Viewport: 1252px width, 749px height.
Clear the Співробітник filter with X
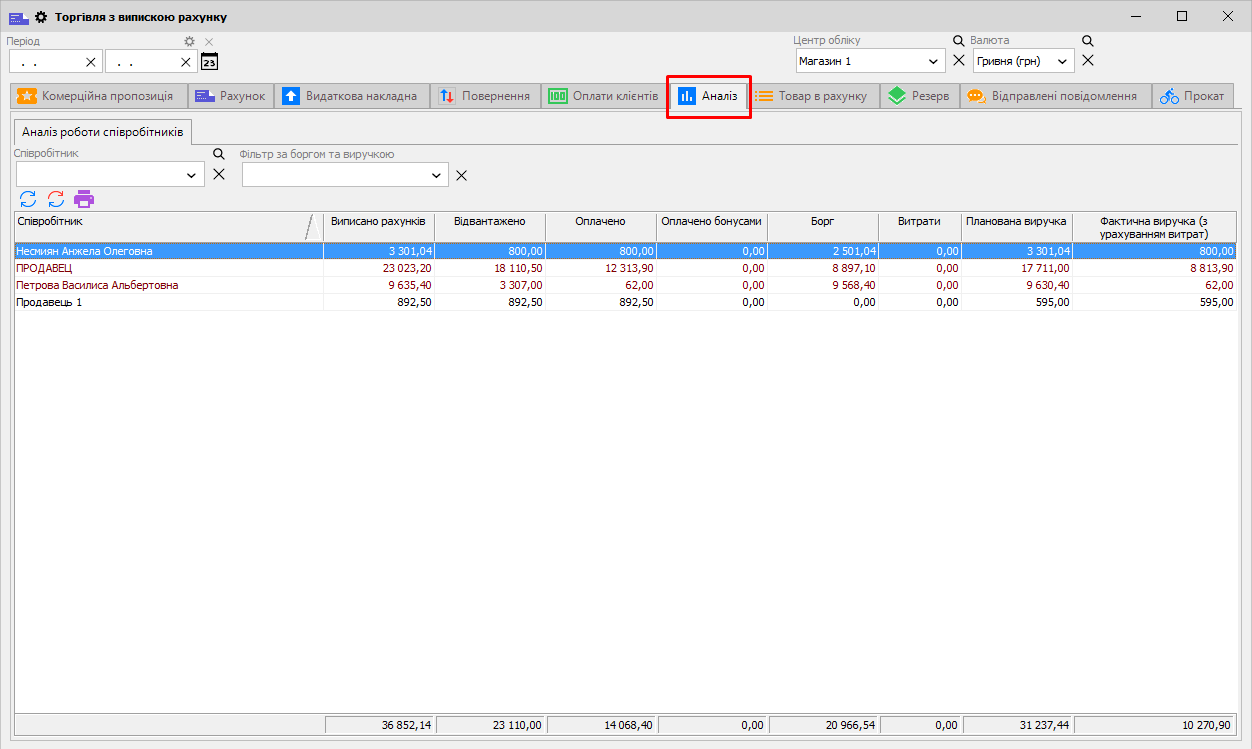coord(219,175)
